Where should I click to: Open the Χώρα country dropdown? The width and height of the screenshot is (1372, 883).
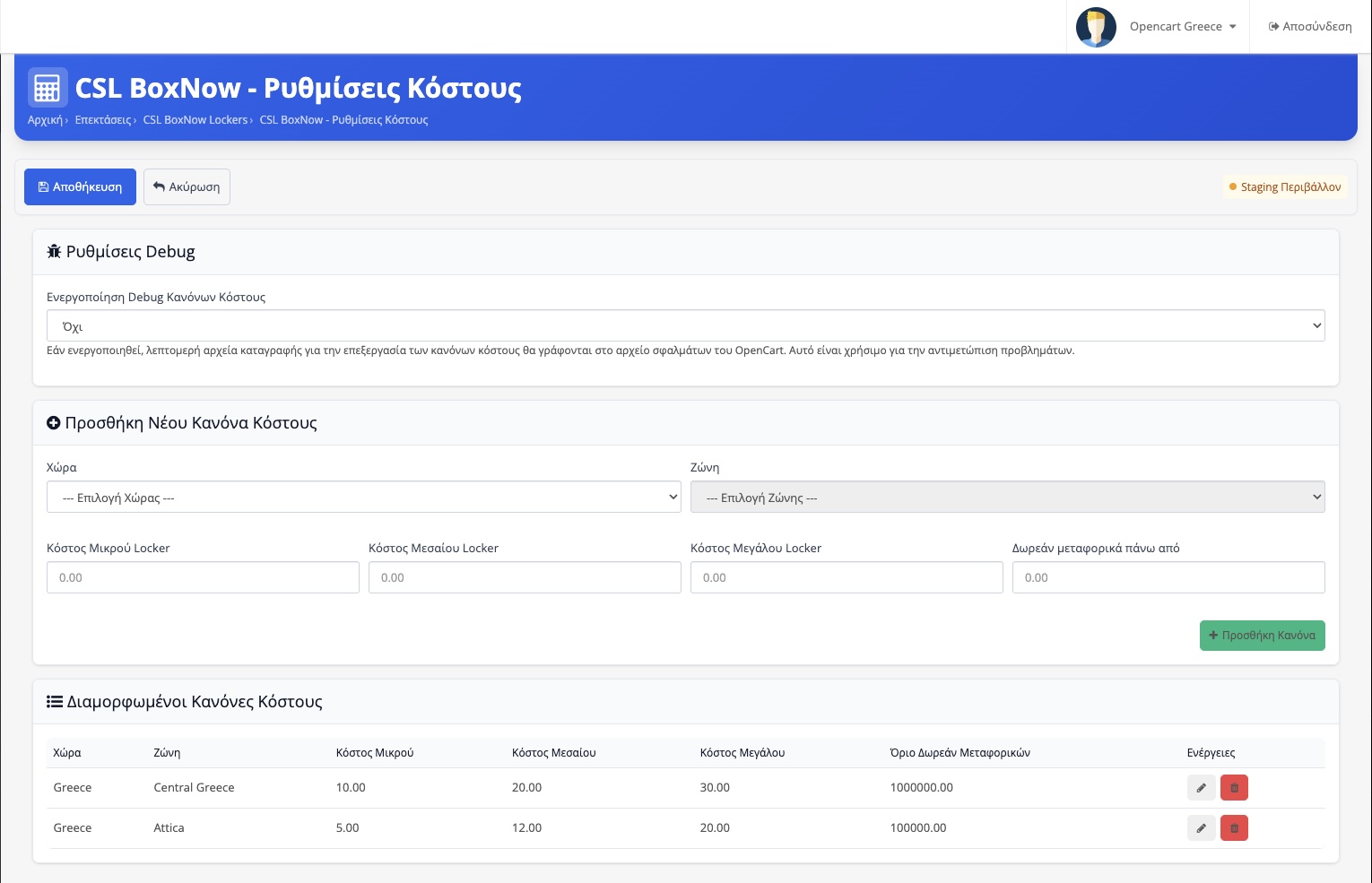coord(364,498)
